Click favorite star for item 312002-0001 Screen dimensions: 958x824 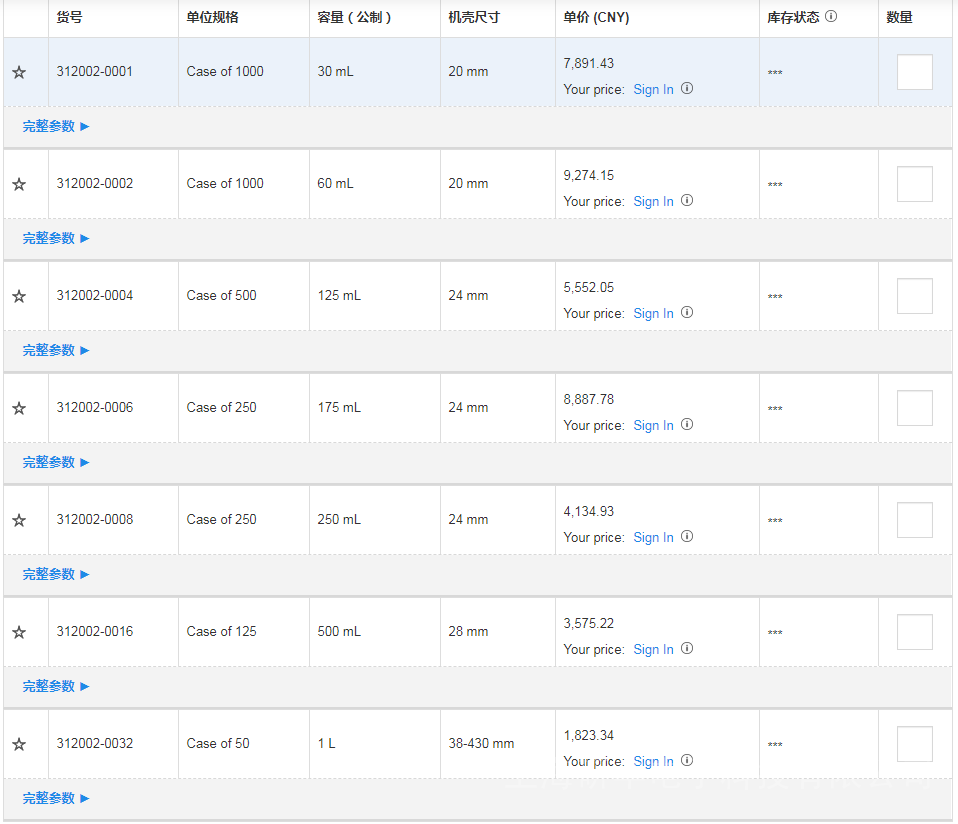tap(19, 72)
